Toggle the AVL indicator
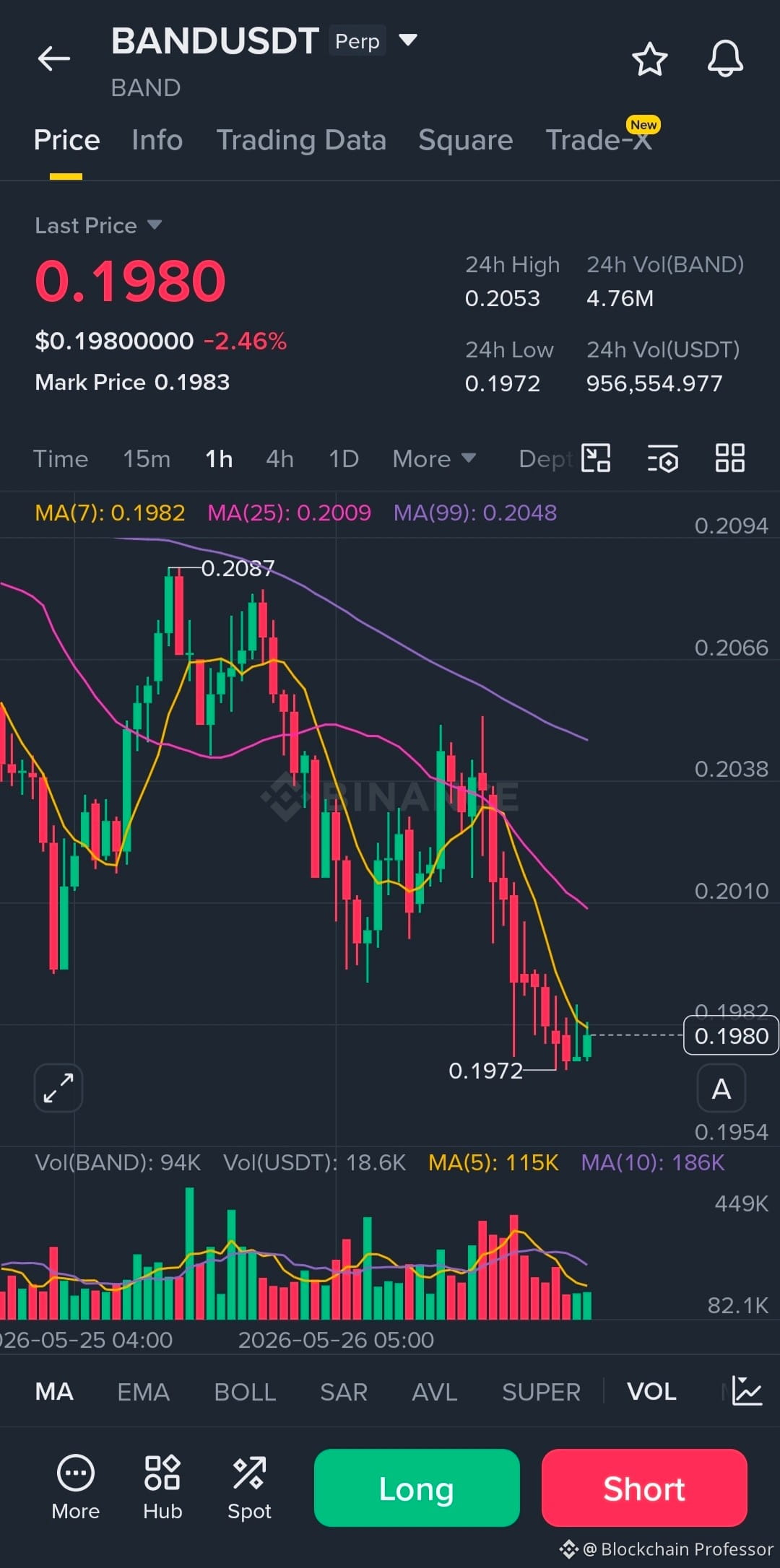 tap(434, 1391)
